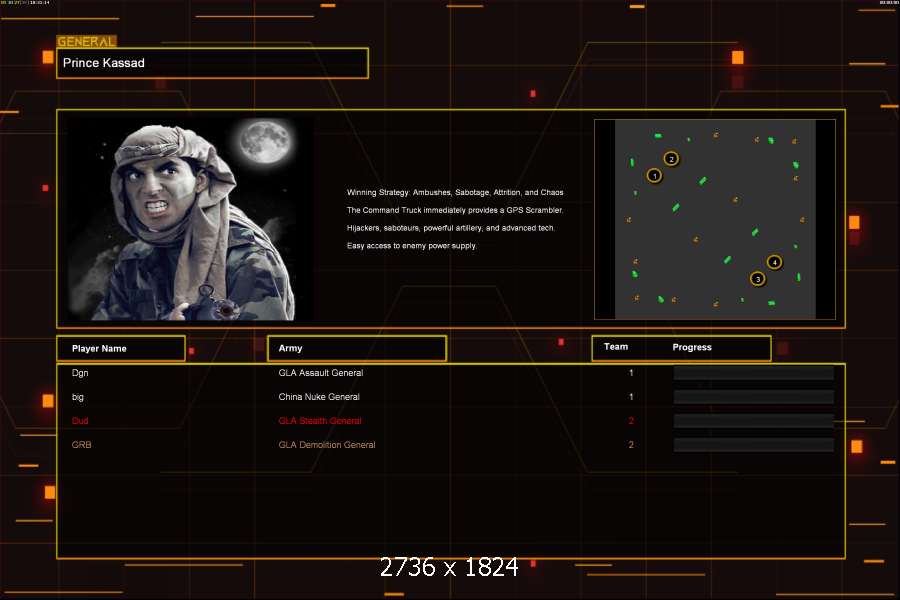Click the Army column header

(x=356, y=348)
